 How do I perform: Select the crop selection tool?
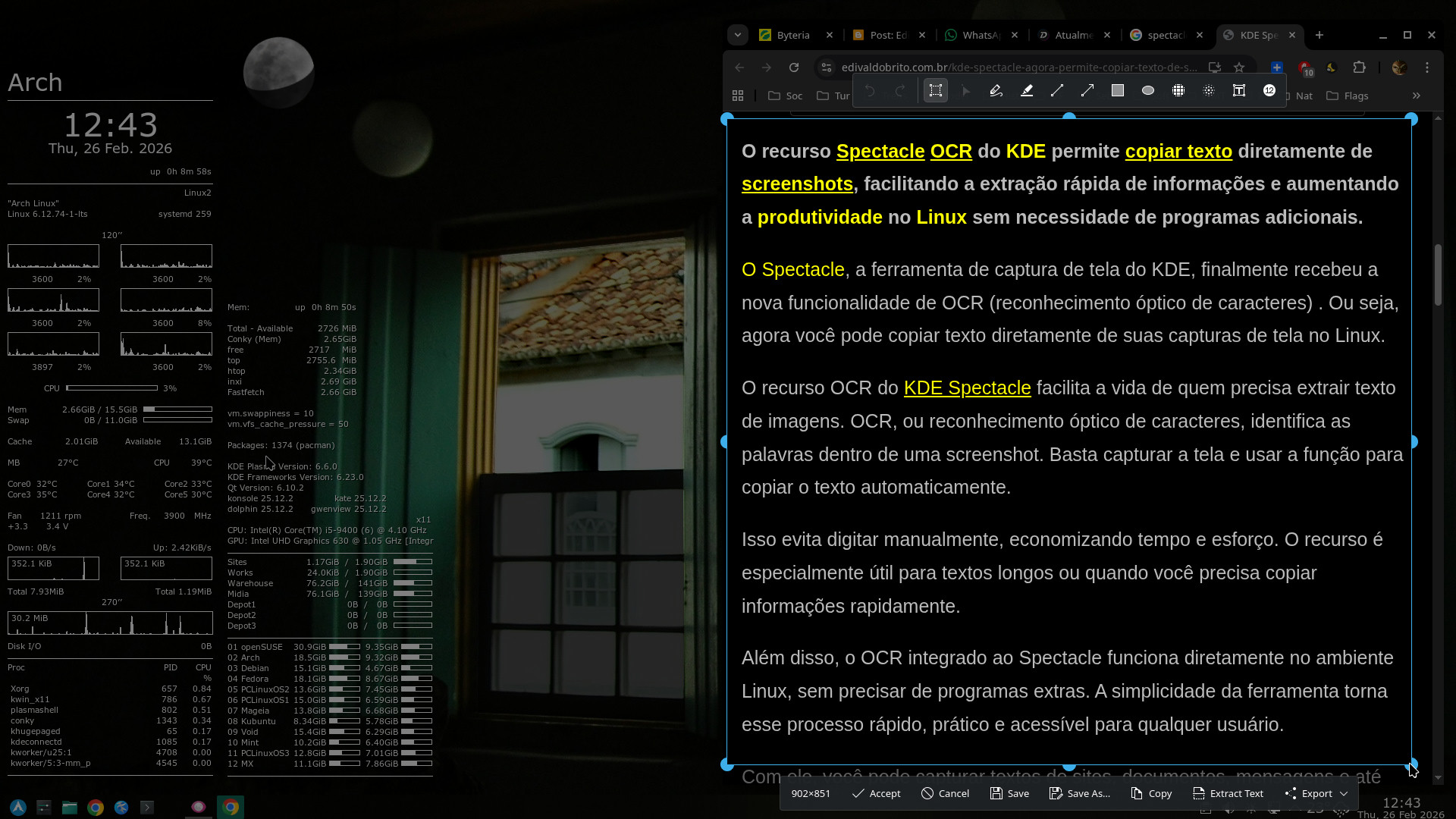(x=936, y=91)
